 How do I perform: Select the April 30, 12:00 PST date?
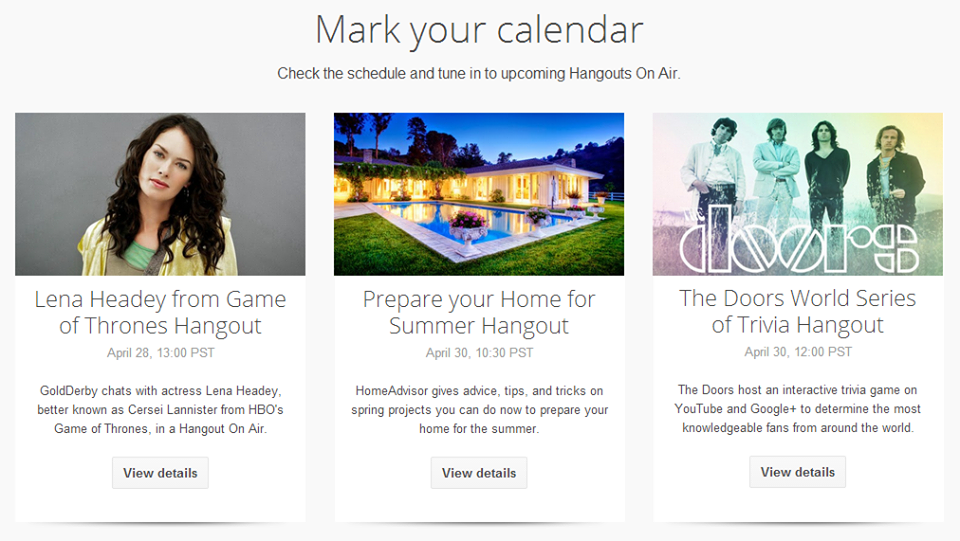tap(798, 351)
